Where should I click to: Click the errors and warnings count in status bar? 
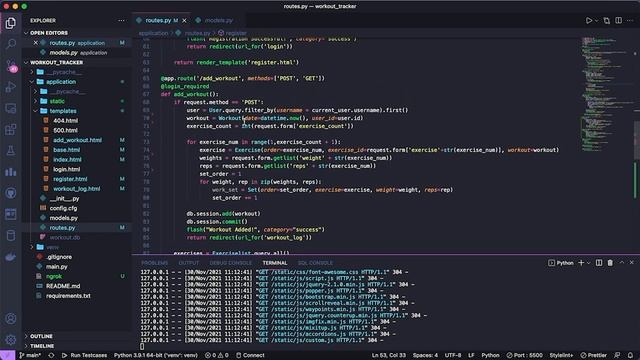(x=216, y=356)
